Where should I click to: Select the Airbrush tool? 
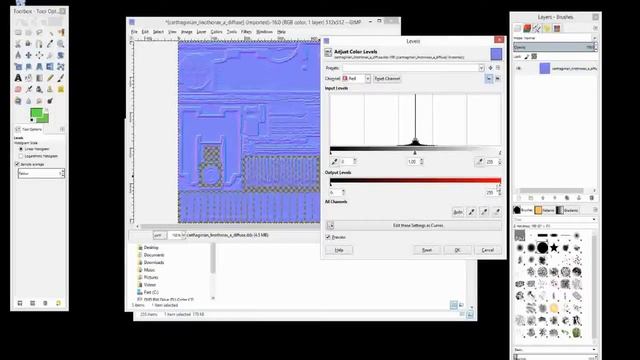[x=29, y=89]
